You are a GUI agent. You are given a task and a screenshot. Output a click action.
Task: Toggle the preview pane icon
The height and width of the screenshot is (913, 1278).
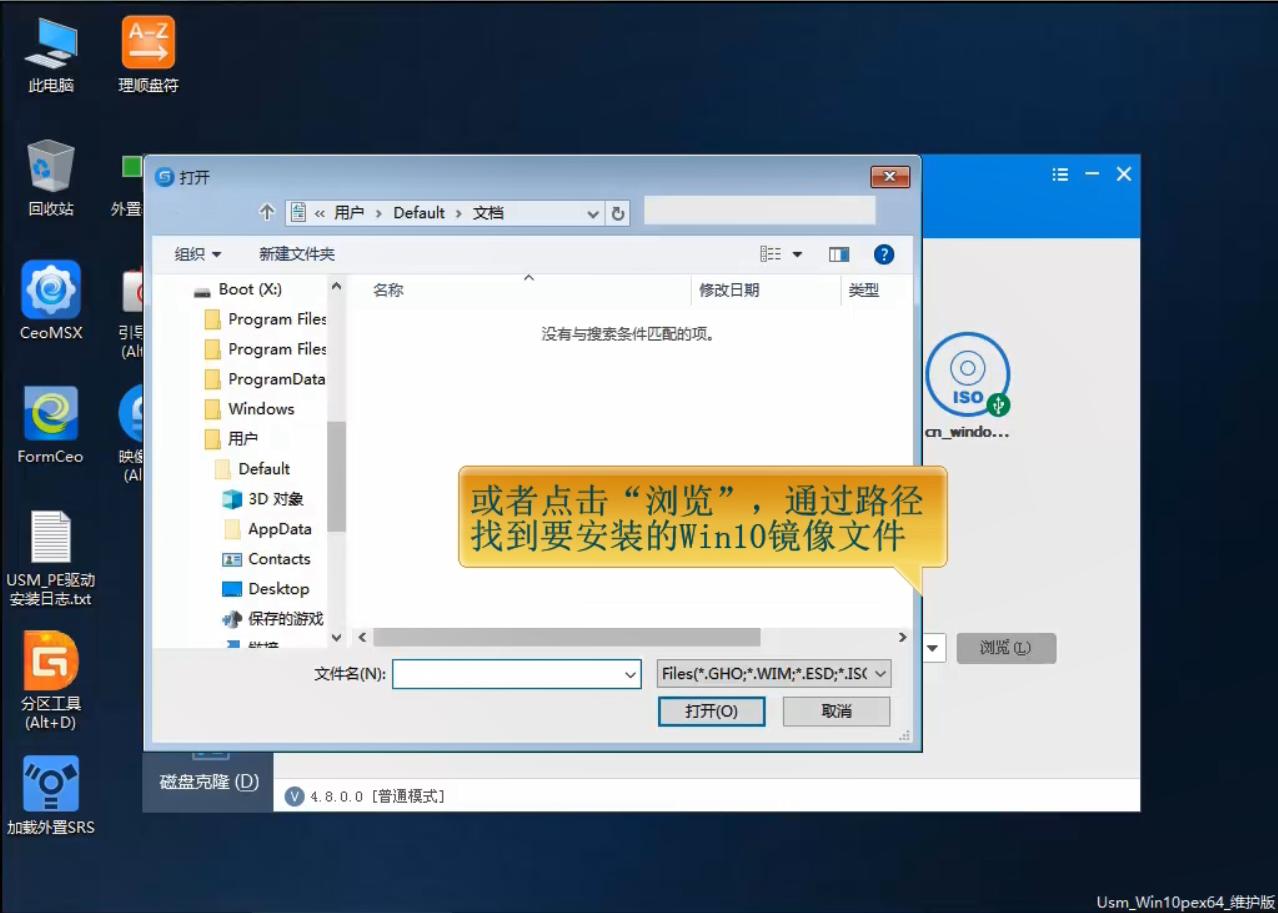[x=839, y=255]
